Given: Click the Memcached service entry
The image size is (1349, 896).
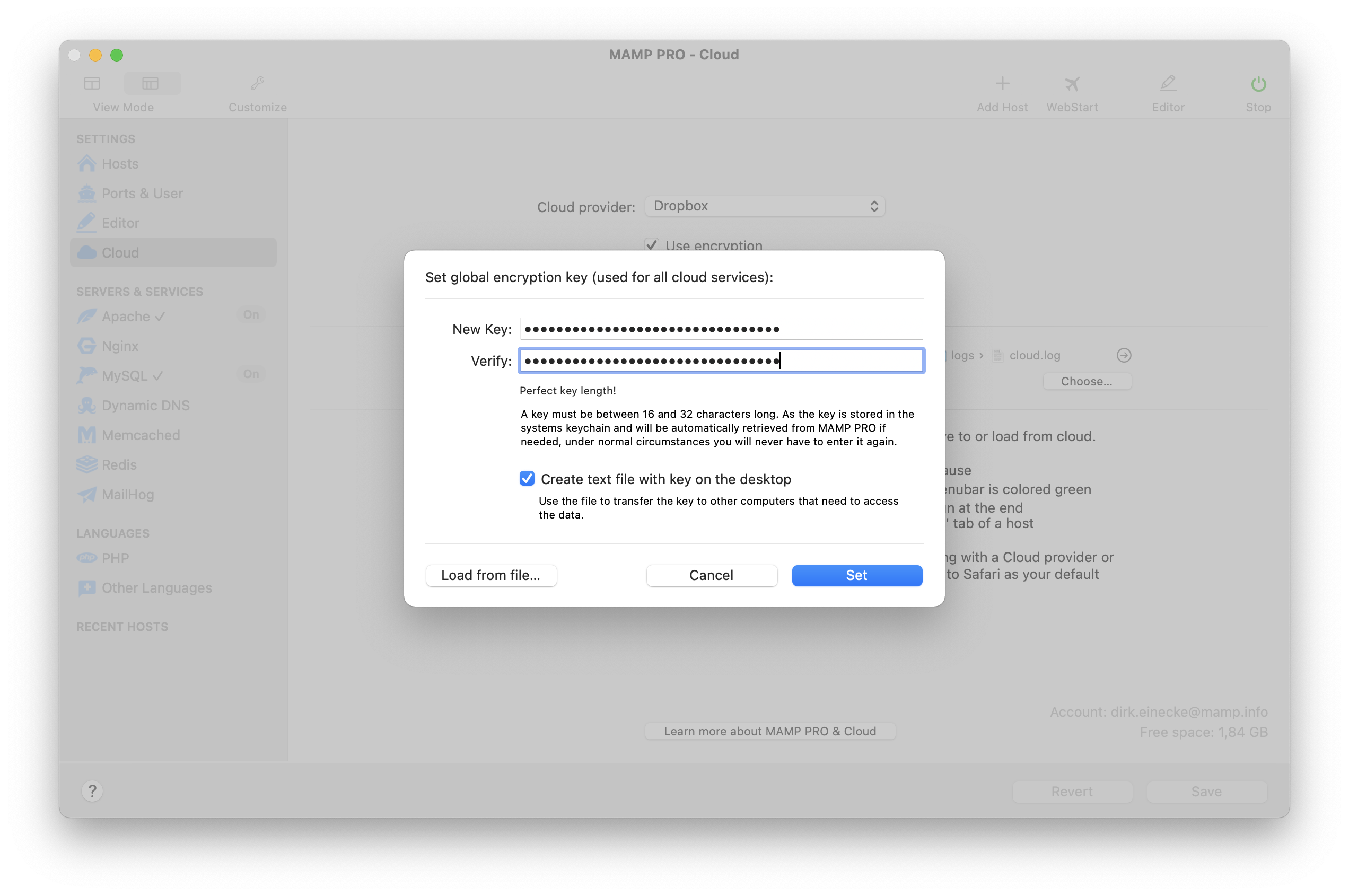Looking at the screenshot, I should (141, 435).
